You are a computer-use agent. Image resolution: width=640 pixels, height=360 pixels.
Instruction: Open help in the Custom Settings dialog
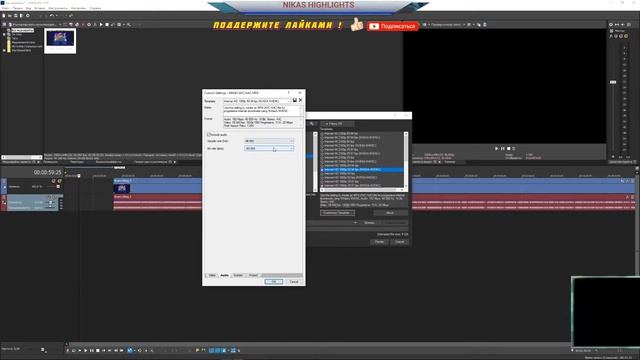[x=288, y=93]
